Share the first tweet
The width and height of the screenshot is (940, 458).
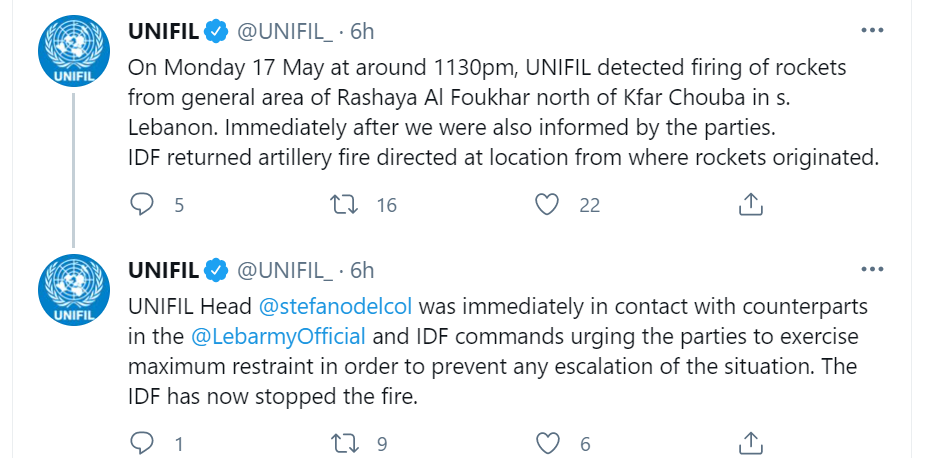pyautogui.click(x=750, y=205)
